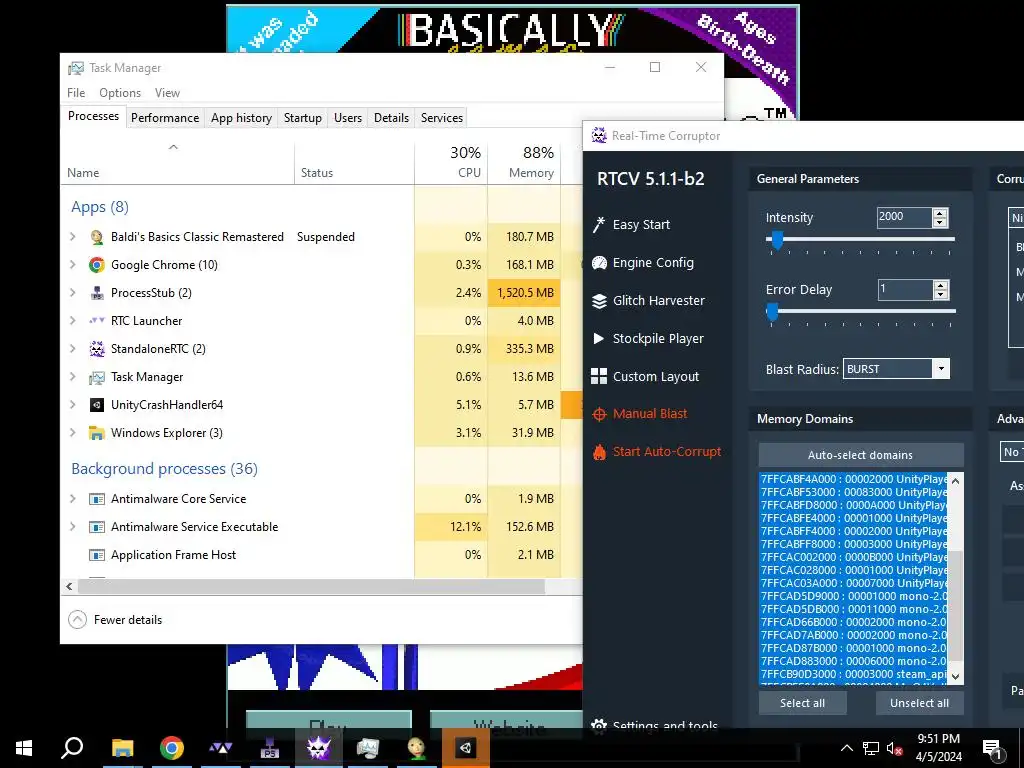Collapse Task Manager with Fewer details
Viewport: 1024px width, 768px height.
tap(116, 620)
